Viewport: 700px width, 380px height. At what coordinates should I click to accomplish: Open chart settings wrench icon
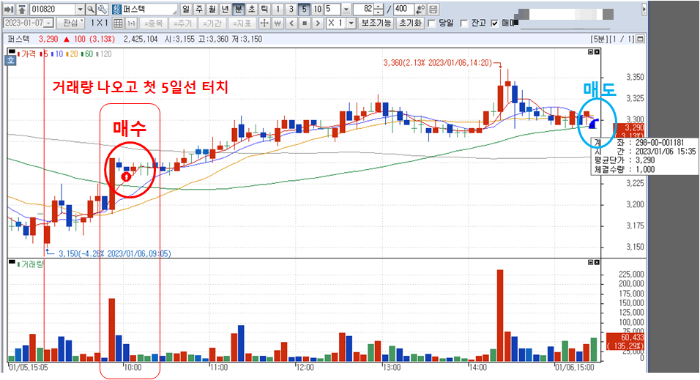[x=102, y=9]
